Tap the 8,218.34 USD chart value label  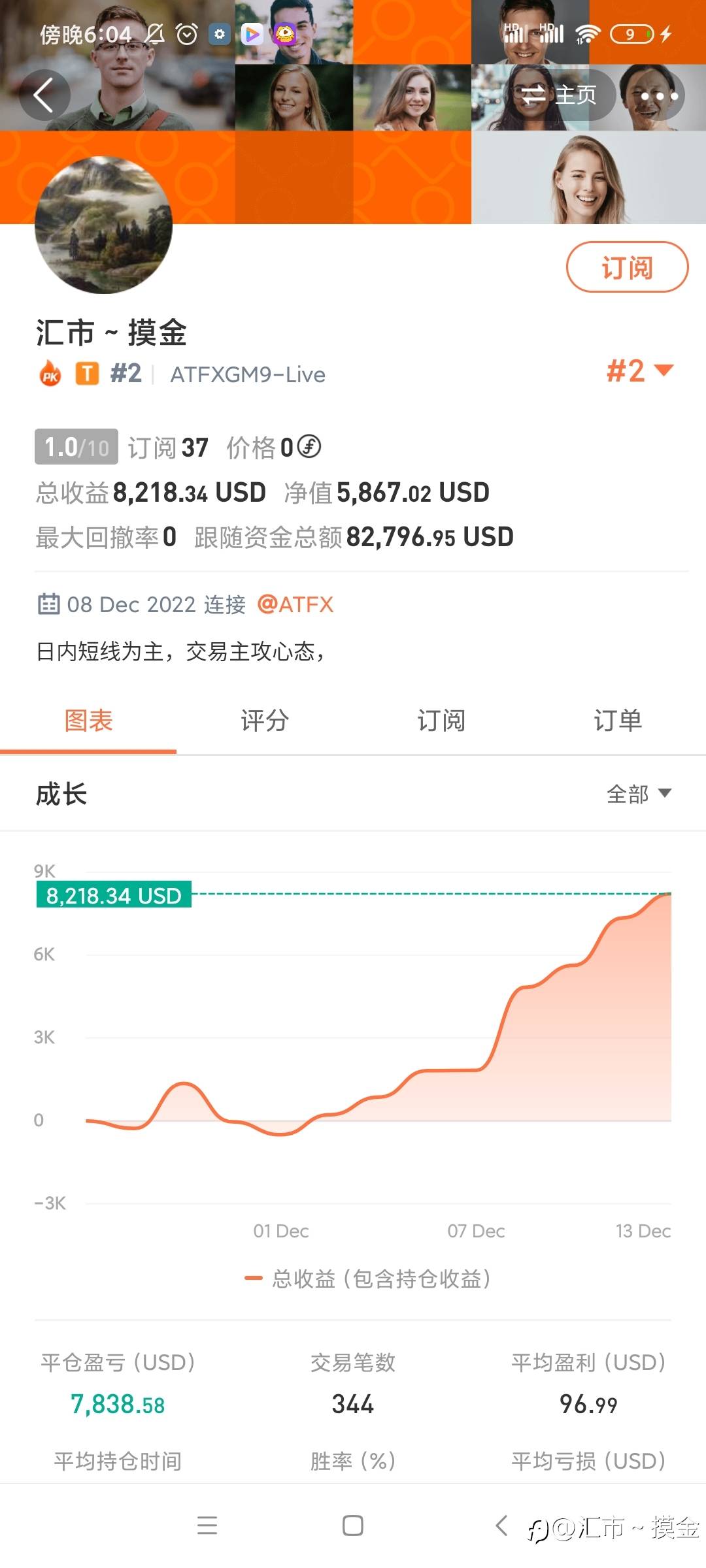coord(114,895)
